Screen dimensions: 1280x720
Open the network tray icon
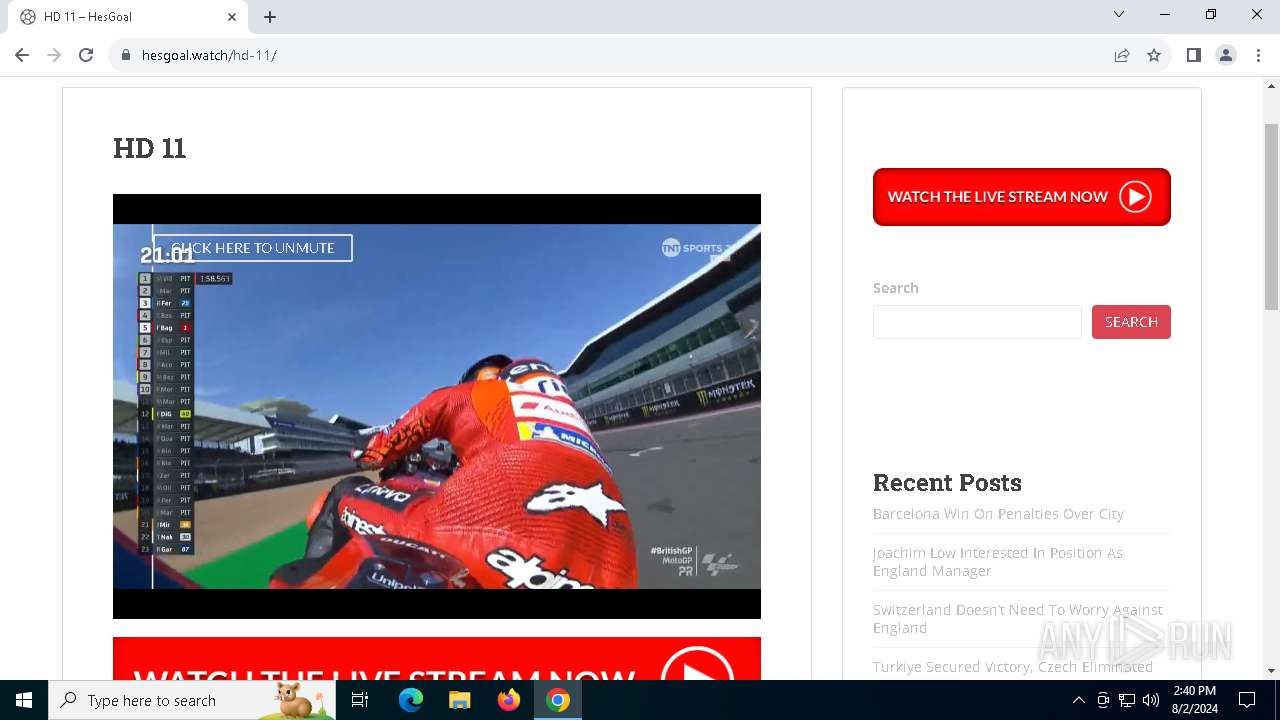pos(1127,700)
